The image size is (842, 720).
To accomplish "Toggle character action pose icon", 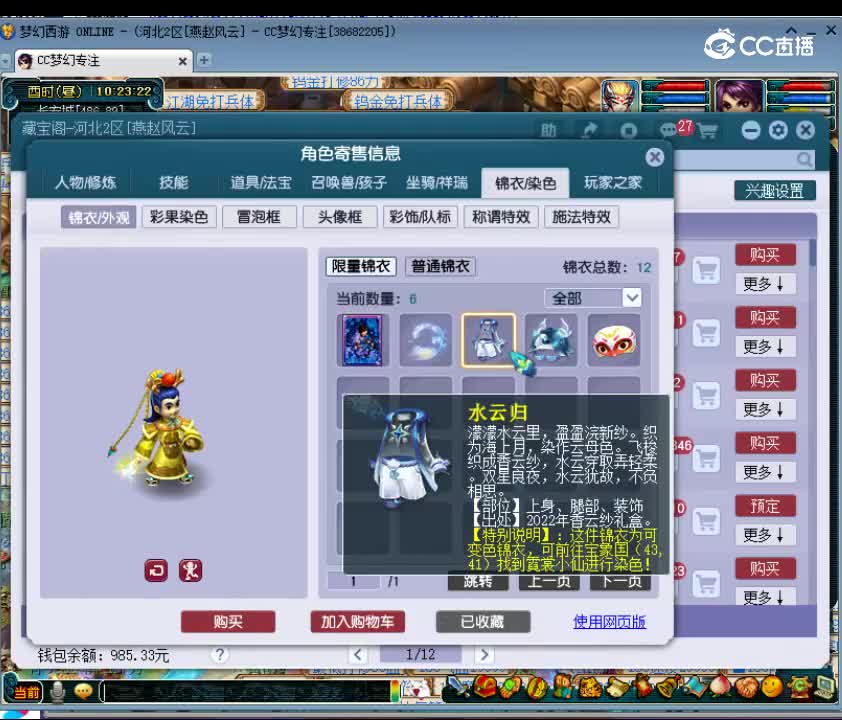I will click(x=191, y=570).
